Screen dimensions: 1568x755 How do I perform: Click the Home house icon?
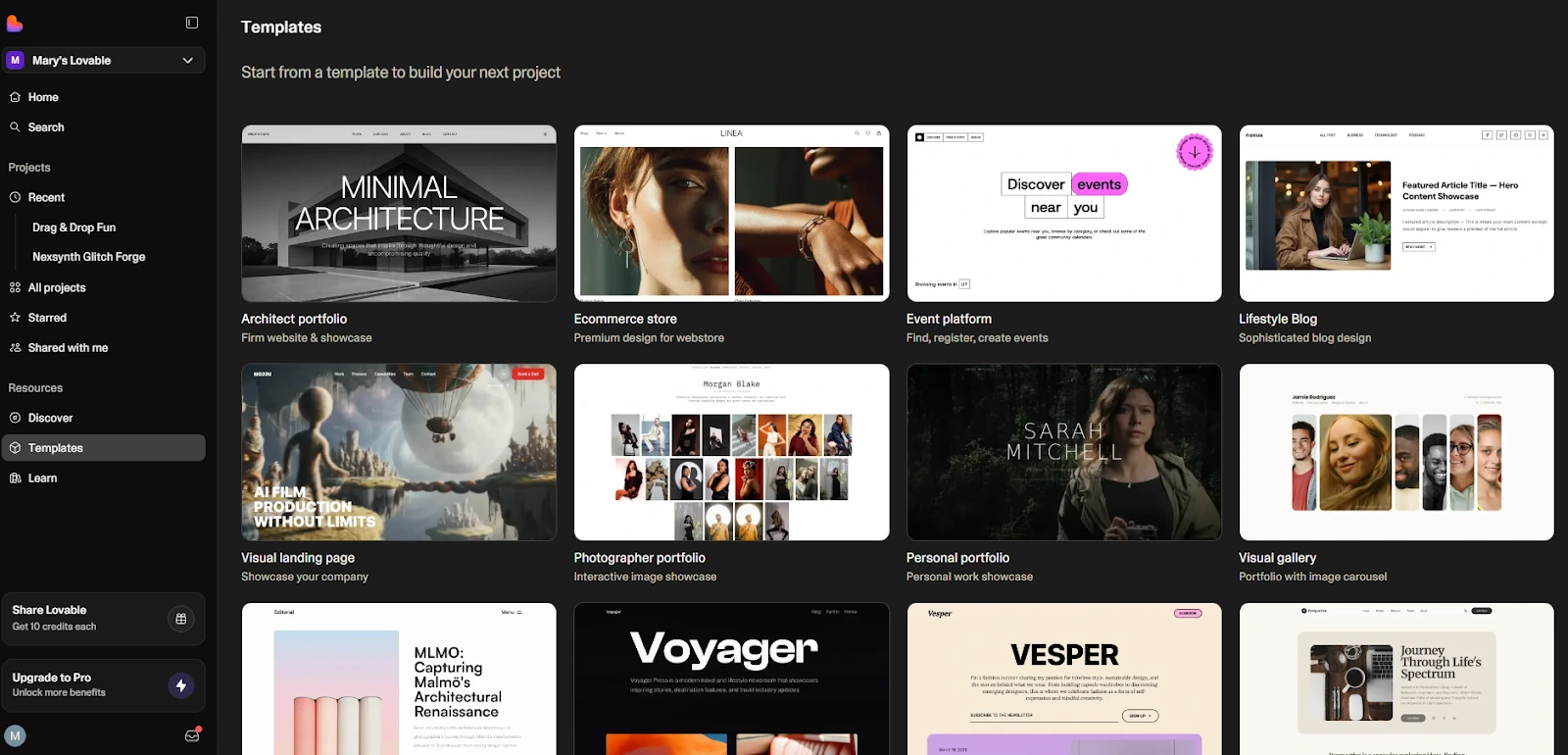15,97
